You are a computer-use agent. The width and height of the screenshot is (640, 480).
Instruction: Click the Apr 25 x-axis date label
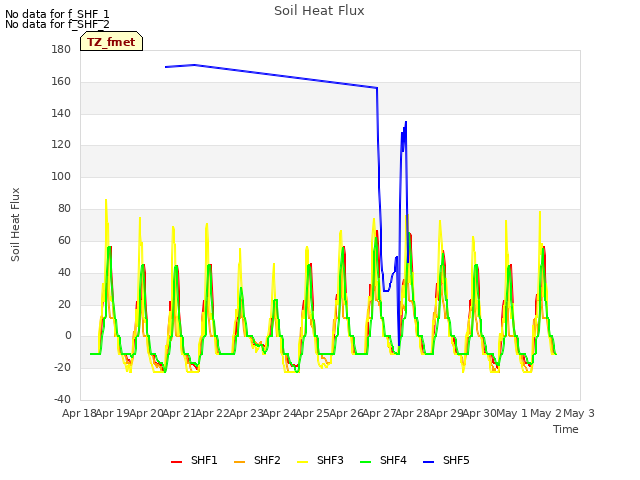tap(313, 413)
